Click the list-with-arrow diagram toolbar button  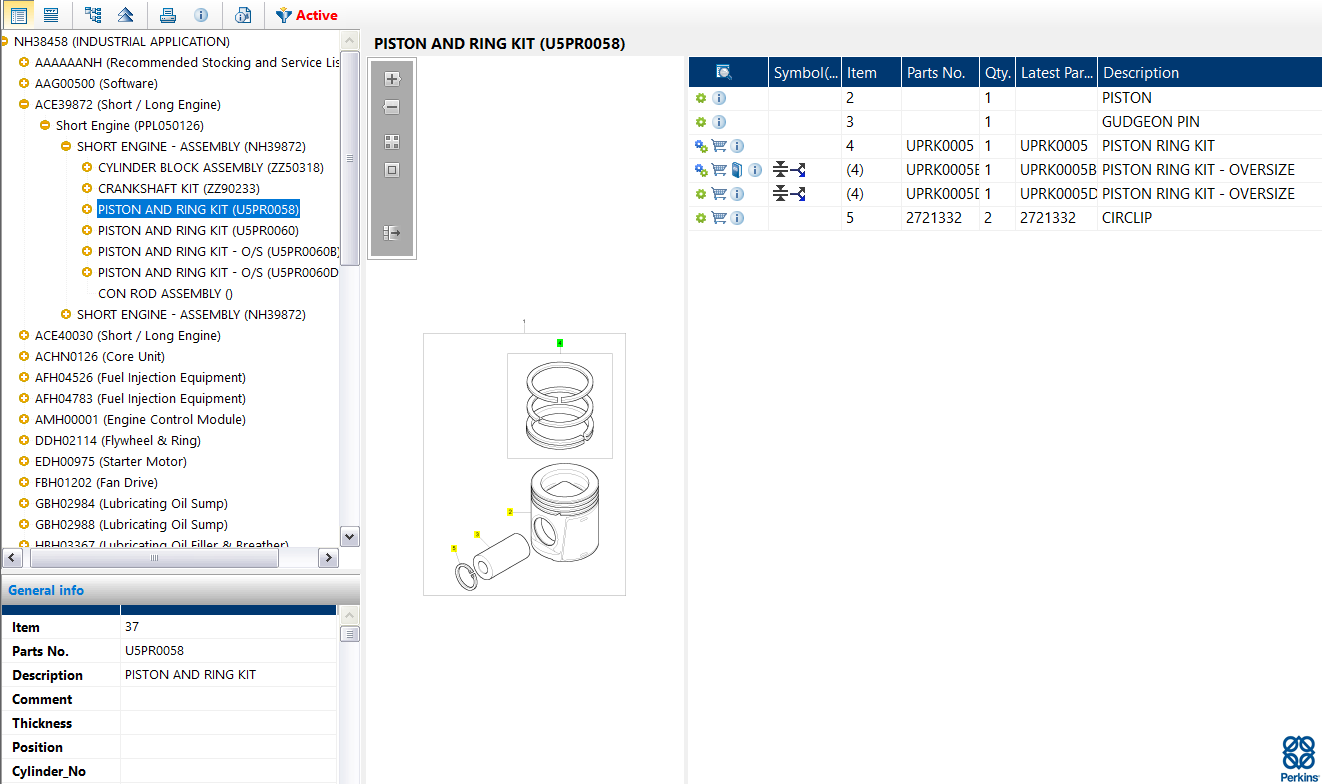(x=392, y=233)
